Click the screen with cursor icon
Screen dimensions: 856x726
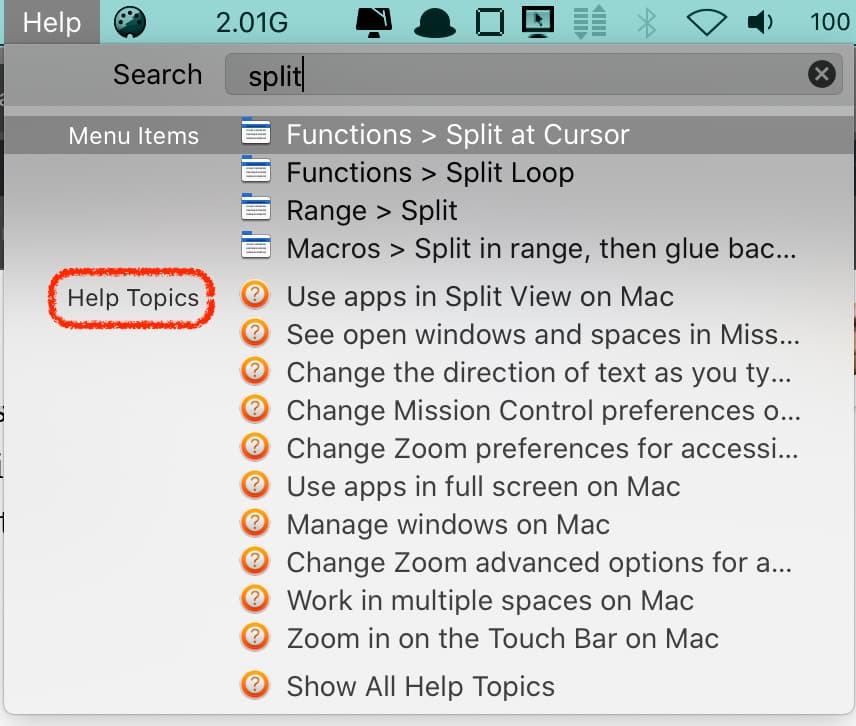click(x=538, y=22)
